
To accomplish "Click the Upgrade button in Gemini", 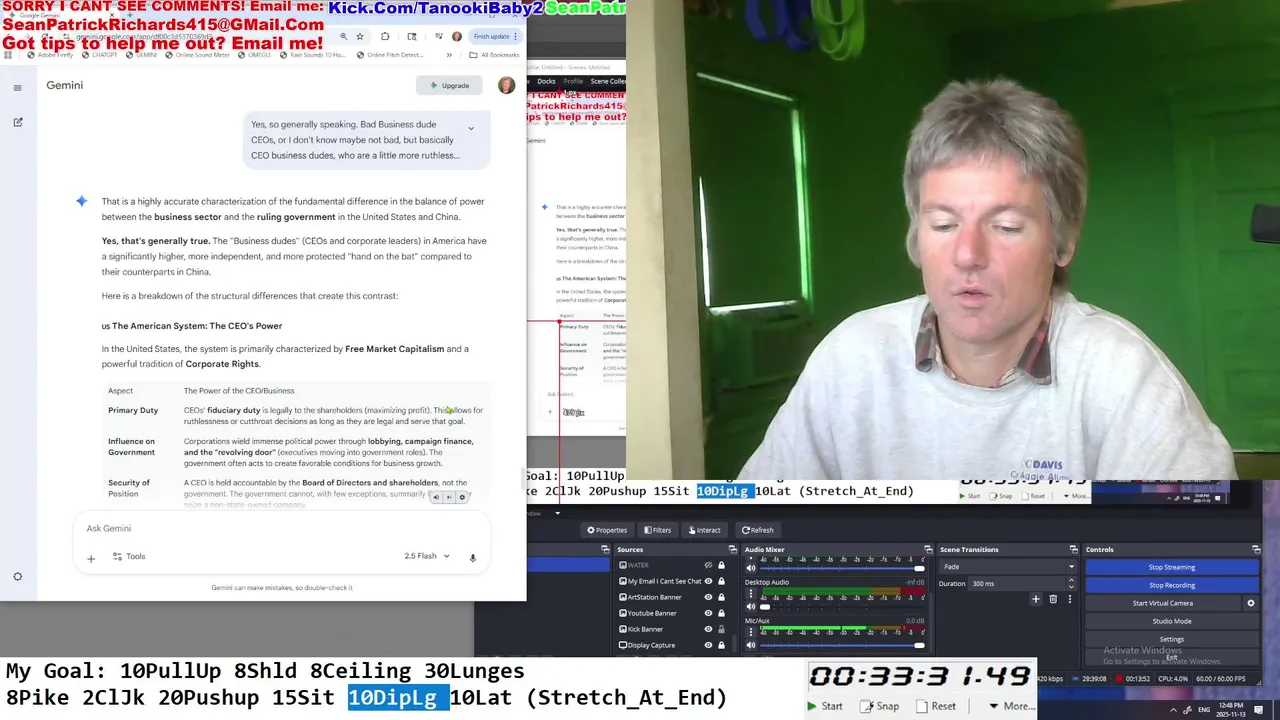I will click(449, 85).
